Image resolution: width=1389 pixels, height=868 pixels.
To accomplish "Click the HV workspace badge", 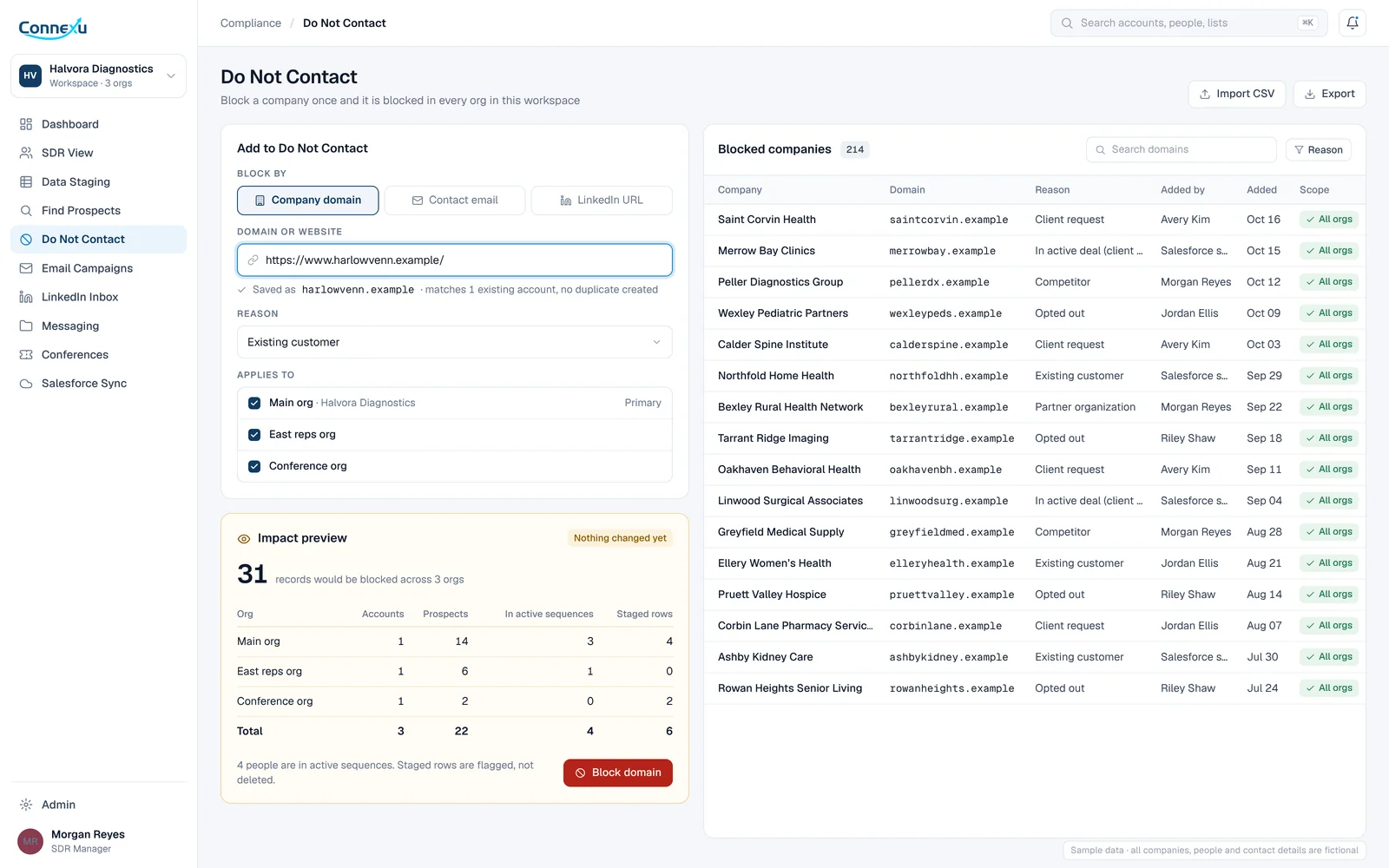I will tap(30, 76).
